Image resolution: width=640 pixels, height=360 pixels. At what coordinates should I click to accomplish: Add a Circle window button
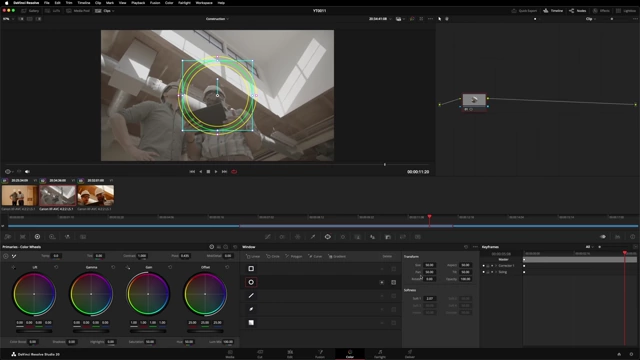coord(273,256)
